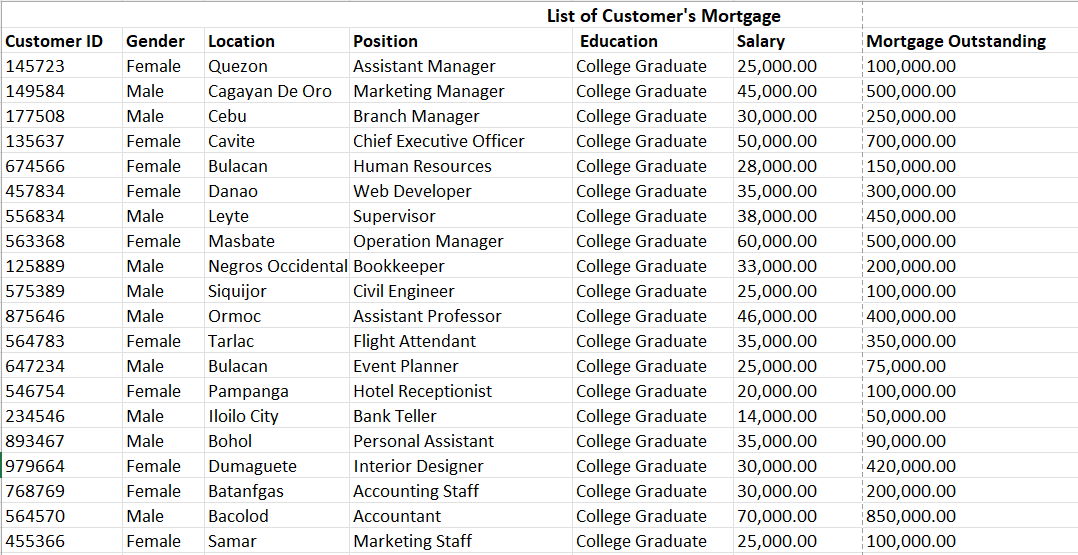Click the 'Location' header cell
Viewport: 1078px width, 555px height.
tap(241, 41)
